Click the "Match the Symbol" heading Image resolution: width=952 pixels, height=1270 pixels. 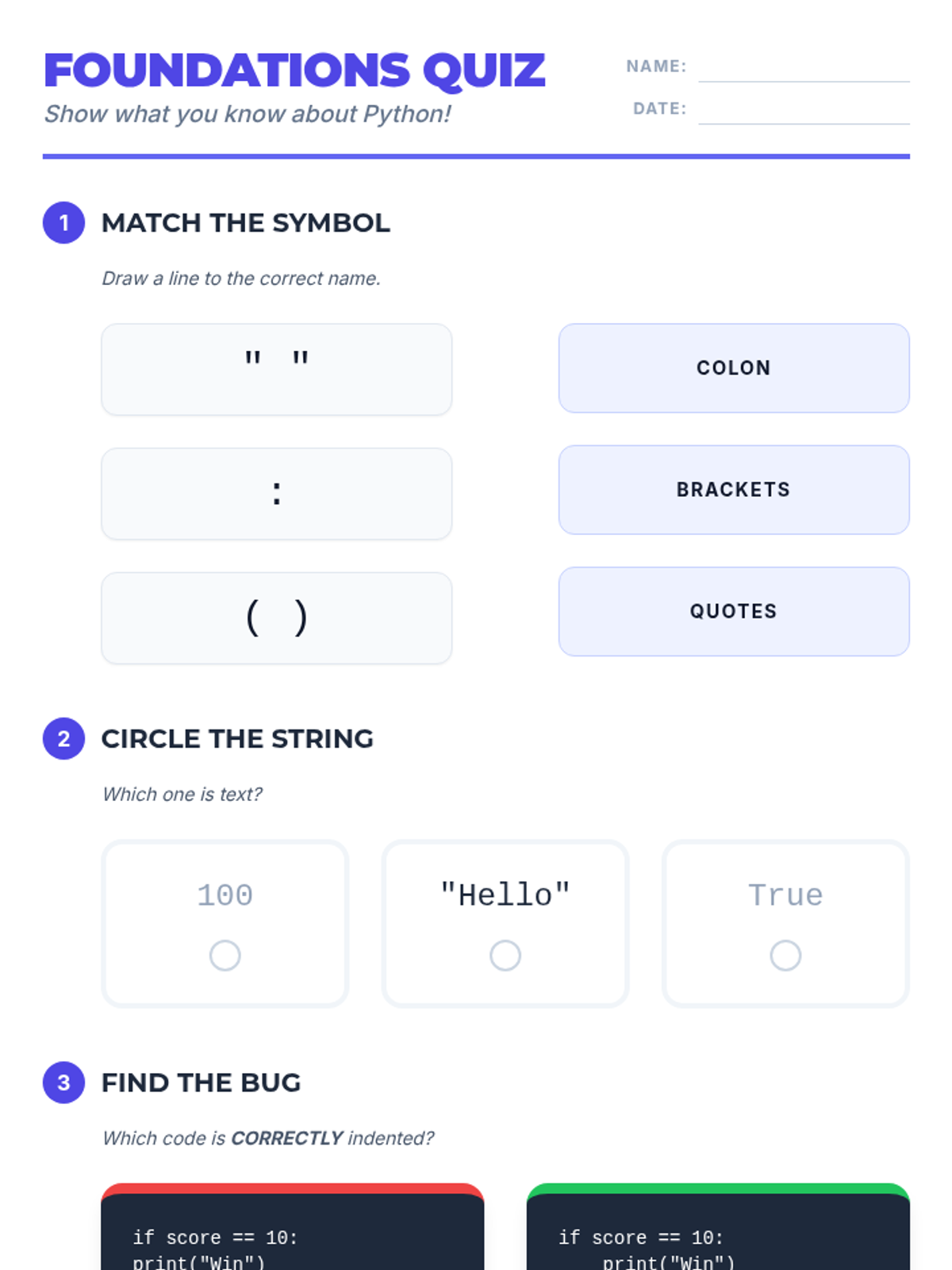click(x=246, y=223)
